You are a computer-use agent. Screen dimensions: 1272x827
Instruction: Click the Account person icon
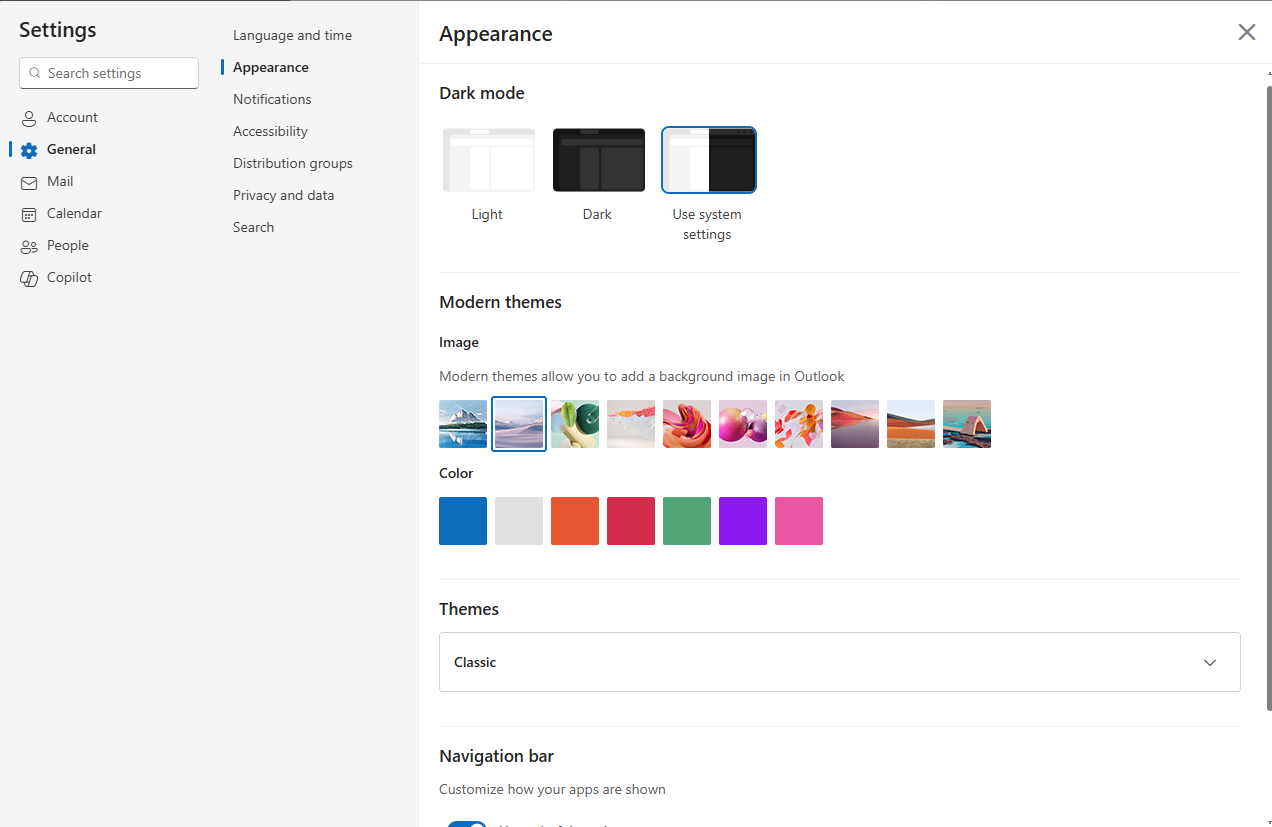click(29, 118)
